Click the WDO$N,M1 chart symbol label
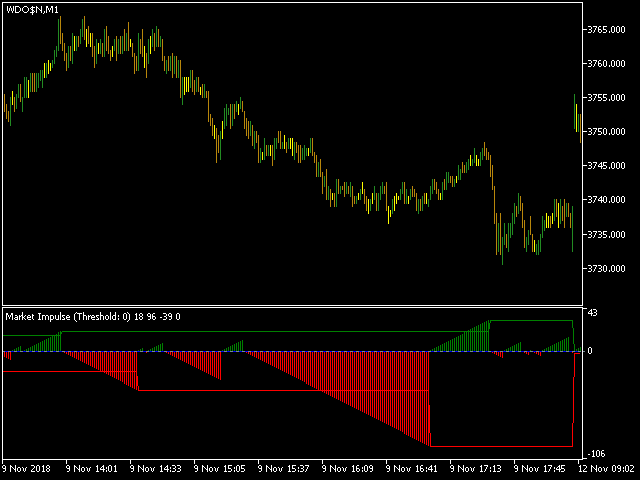The image size is (640, 480). click(x=33, y=10)
